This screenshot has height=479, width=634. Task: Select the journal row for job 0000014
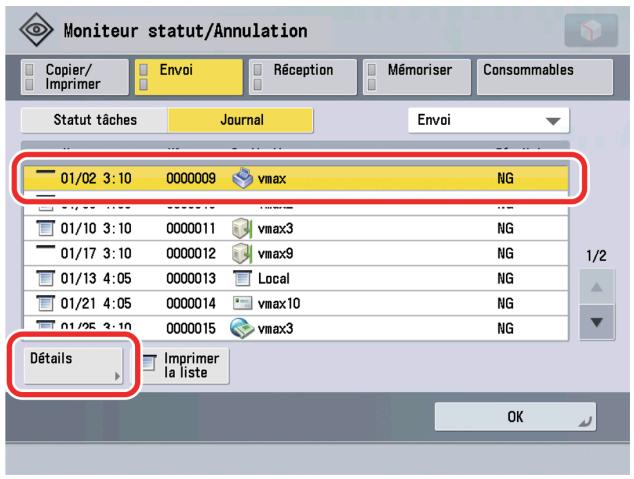pos(296,304)
